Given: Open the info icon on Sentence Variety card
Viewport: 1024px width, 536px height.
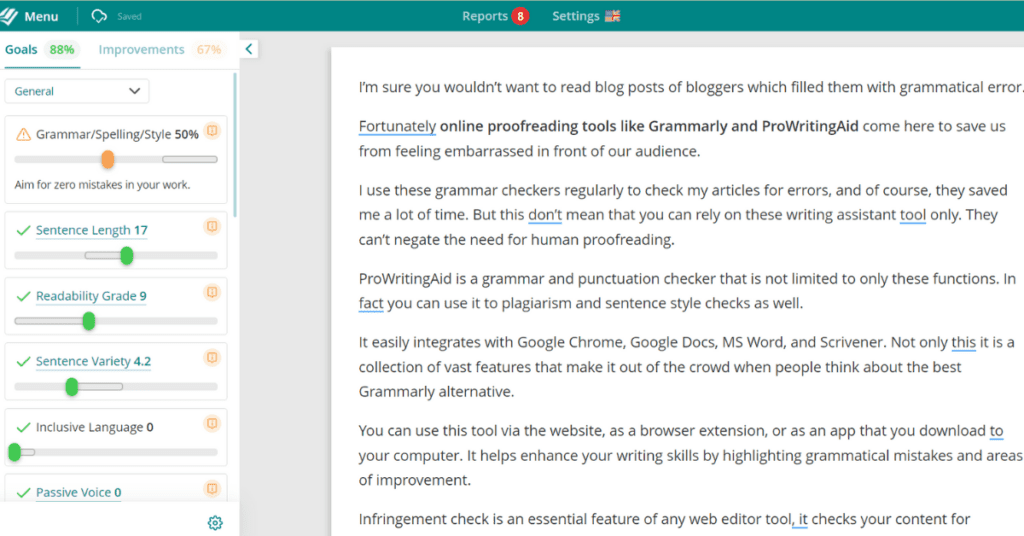Looking at the screenshot, I should point(212,358).
